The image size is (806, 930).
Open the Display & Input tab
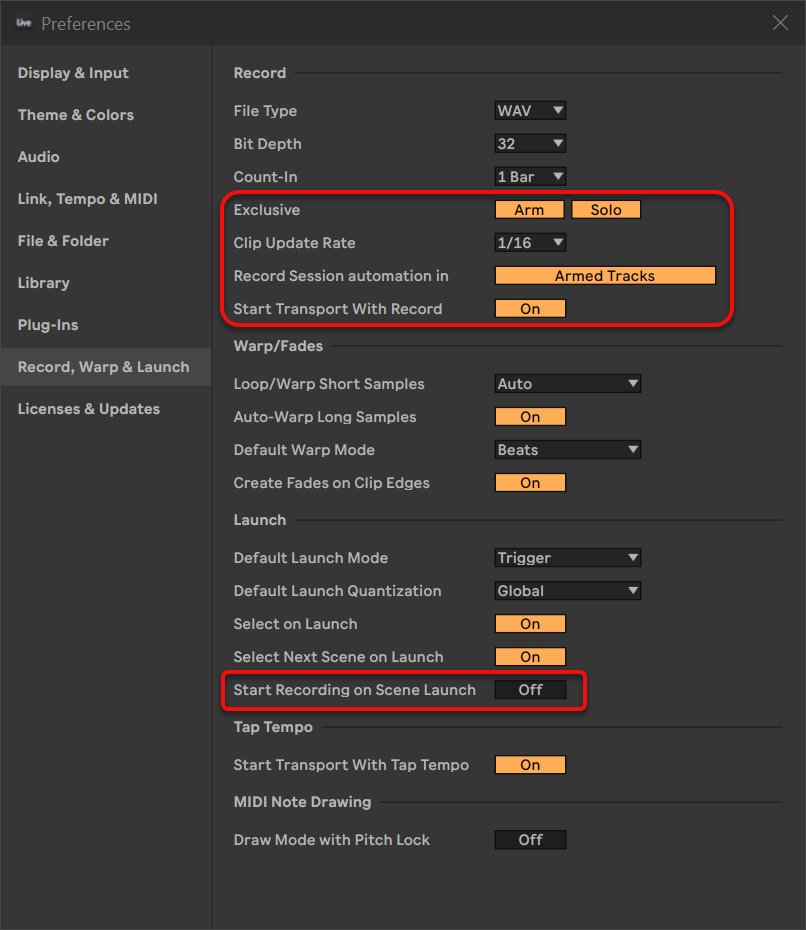[x=73, y=73]
